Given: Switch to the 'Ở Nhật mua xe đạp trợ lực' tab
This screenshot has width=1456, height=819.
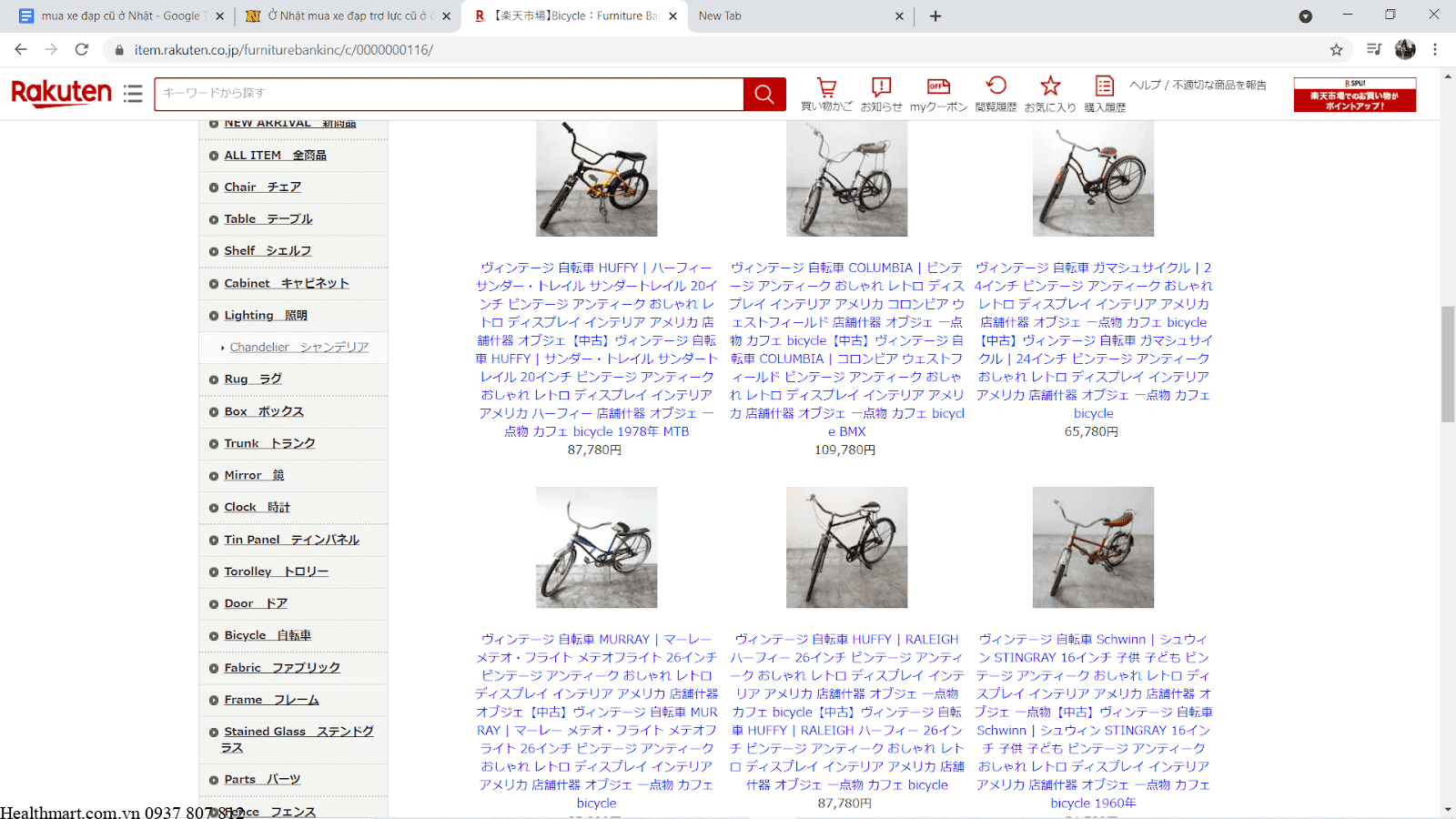Looking at the screenshot, I should coord(348,15).
